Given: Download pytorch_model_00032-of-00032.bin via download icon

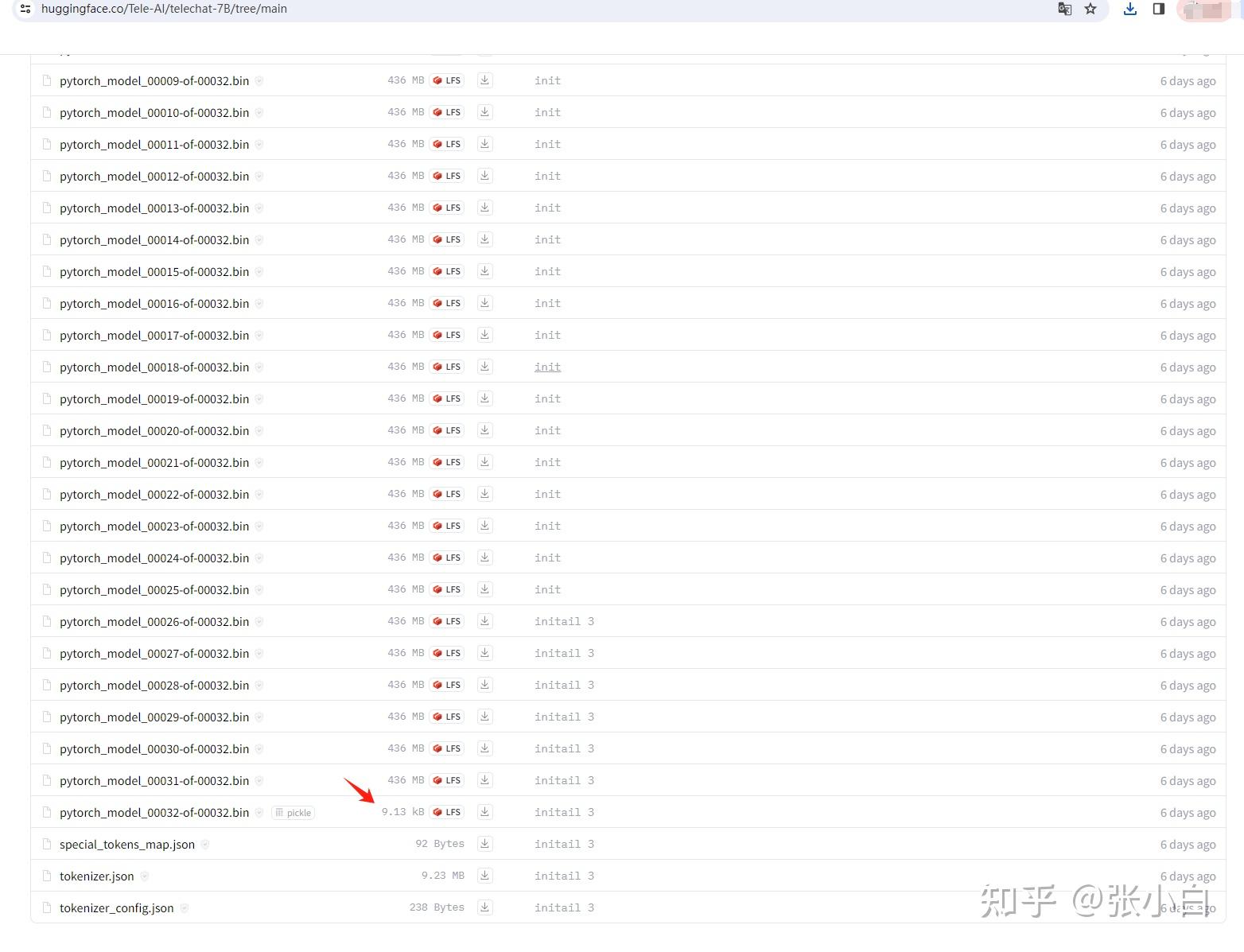Looking at the screenshot, I should (484, 812).
